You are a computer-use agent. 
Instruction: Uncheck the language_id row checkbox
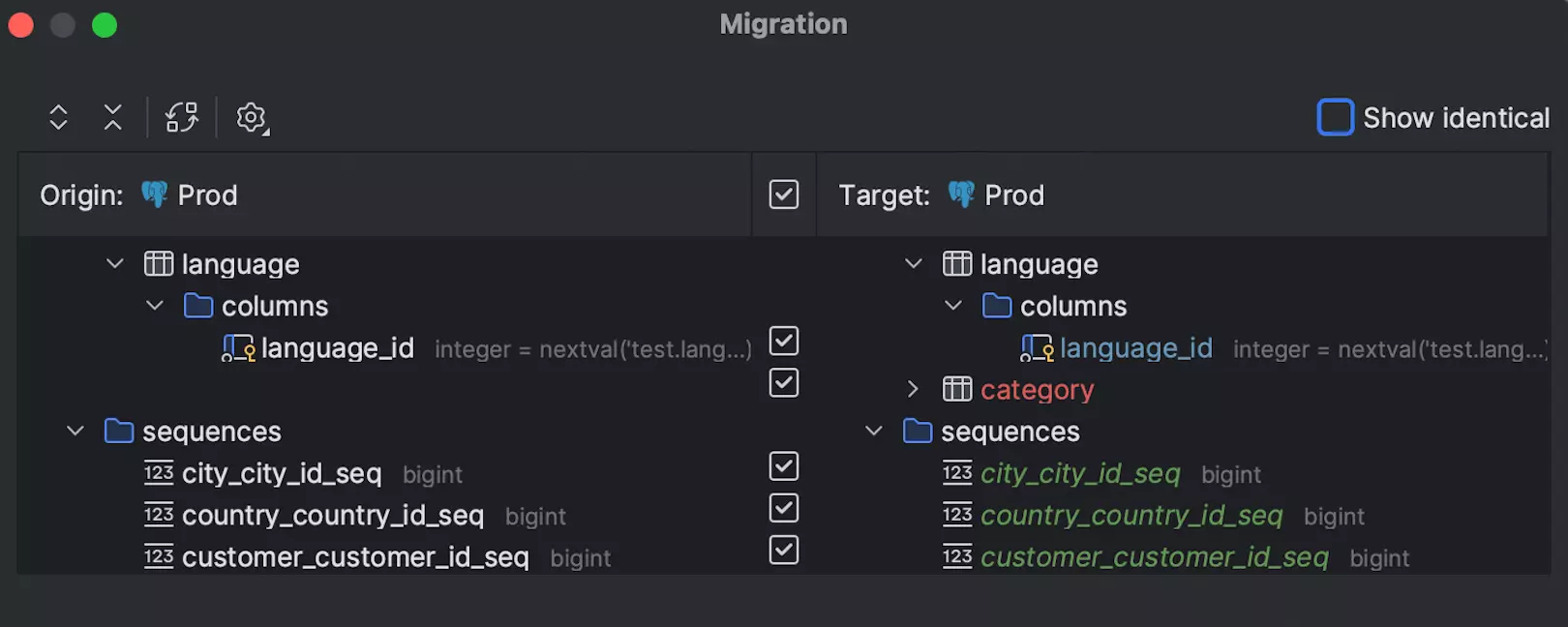coord(784,341)
